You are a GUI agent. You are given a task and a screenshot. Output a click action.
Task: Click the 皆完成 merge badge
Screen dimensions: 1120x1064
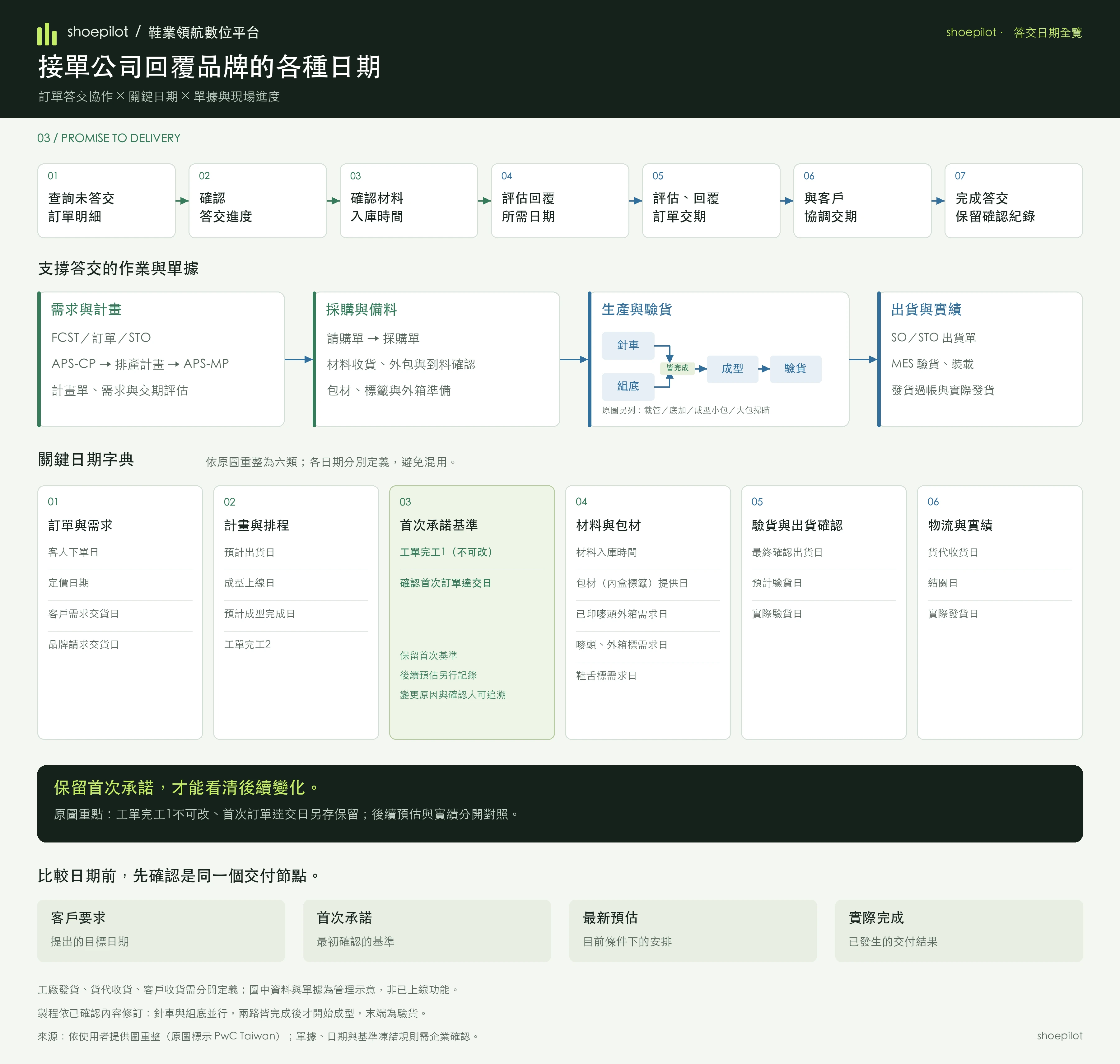[x=677, y=368]
